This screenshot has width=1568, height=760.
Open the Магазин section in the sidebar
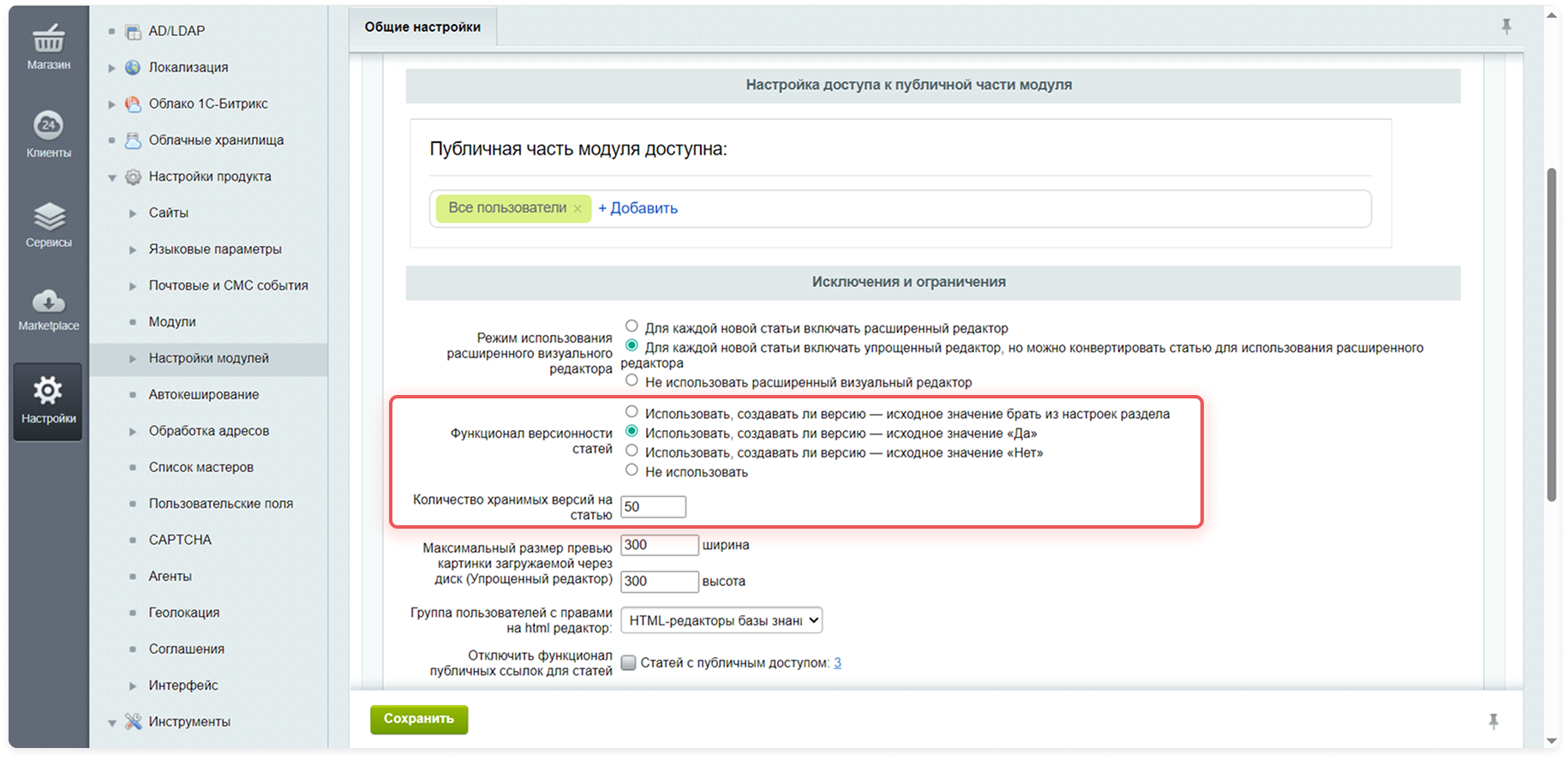pos(48,47)
